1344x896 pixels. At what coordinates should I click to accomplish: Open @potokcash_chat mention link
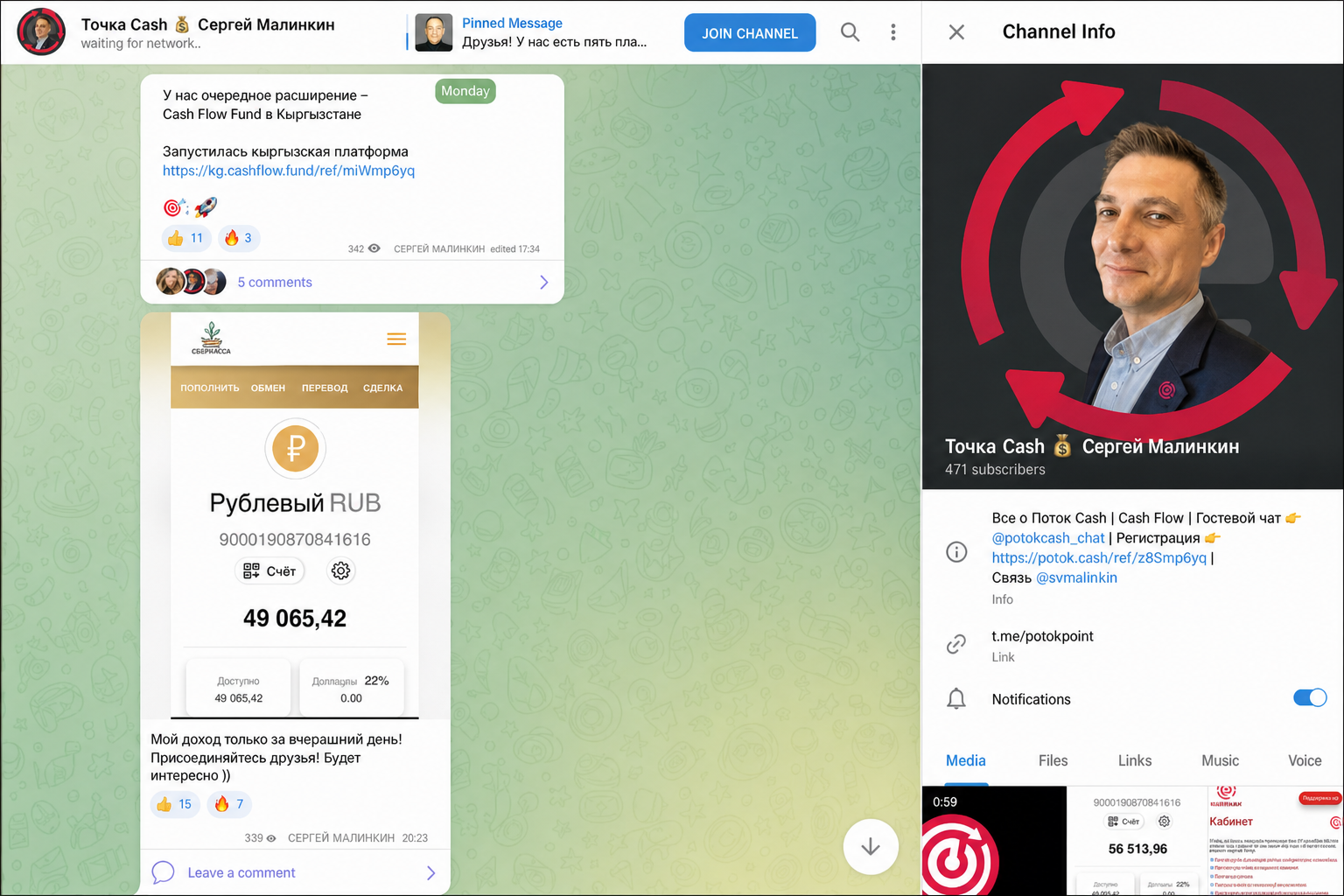1048,538
